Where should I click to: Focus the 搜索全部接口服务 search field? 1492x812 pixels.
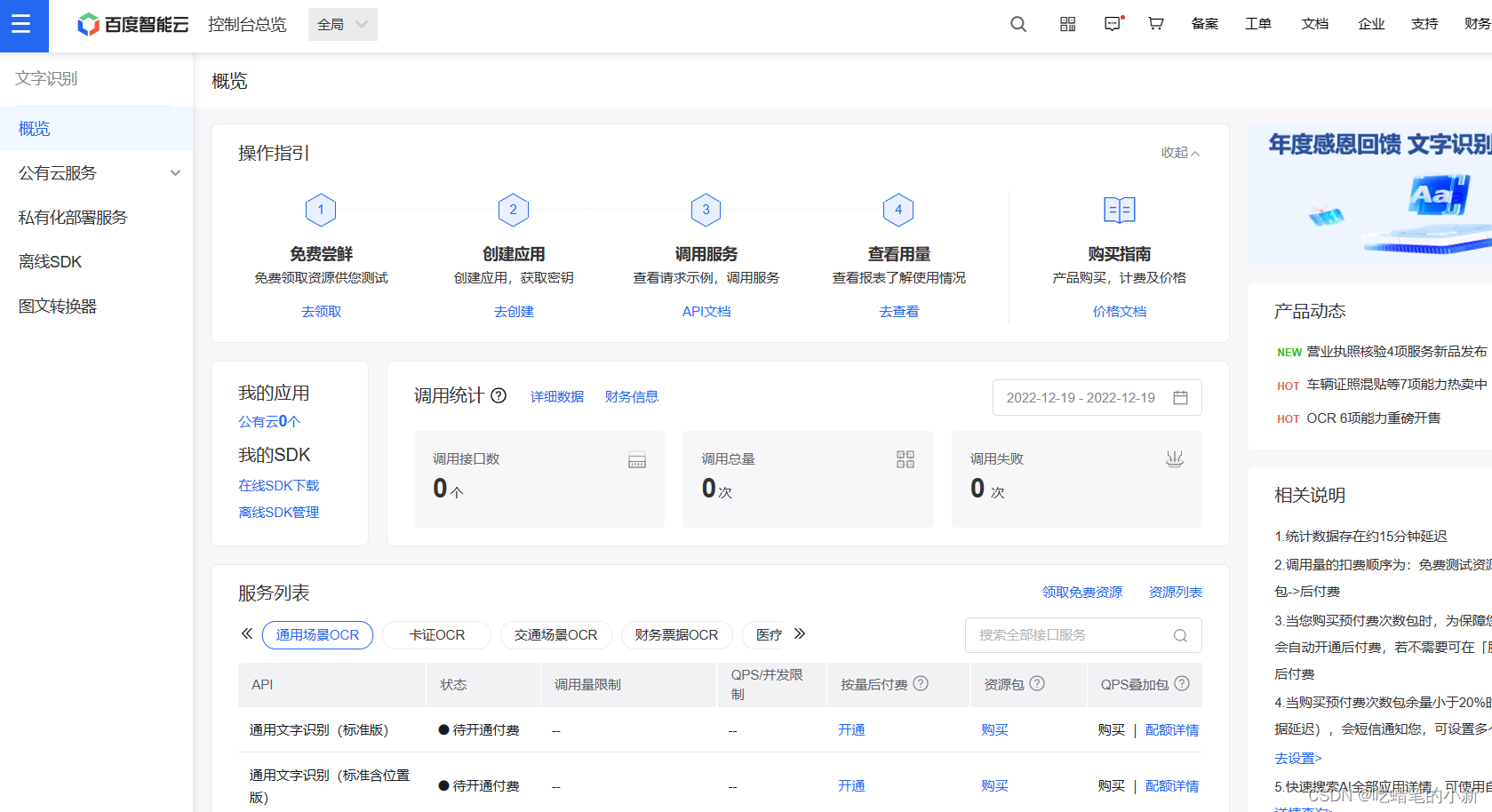pyautogui.click(x=1083, y=635)
